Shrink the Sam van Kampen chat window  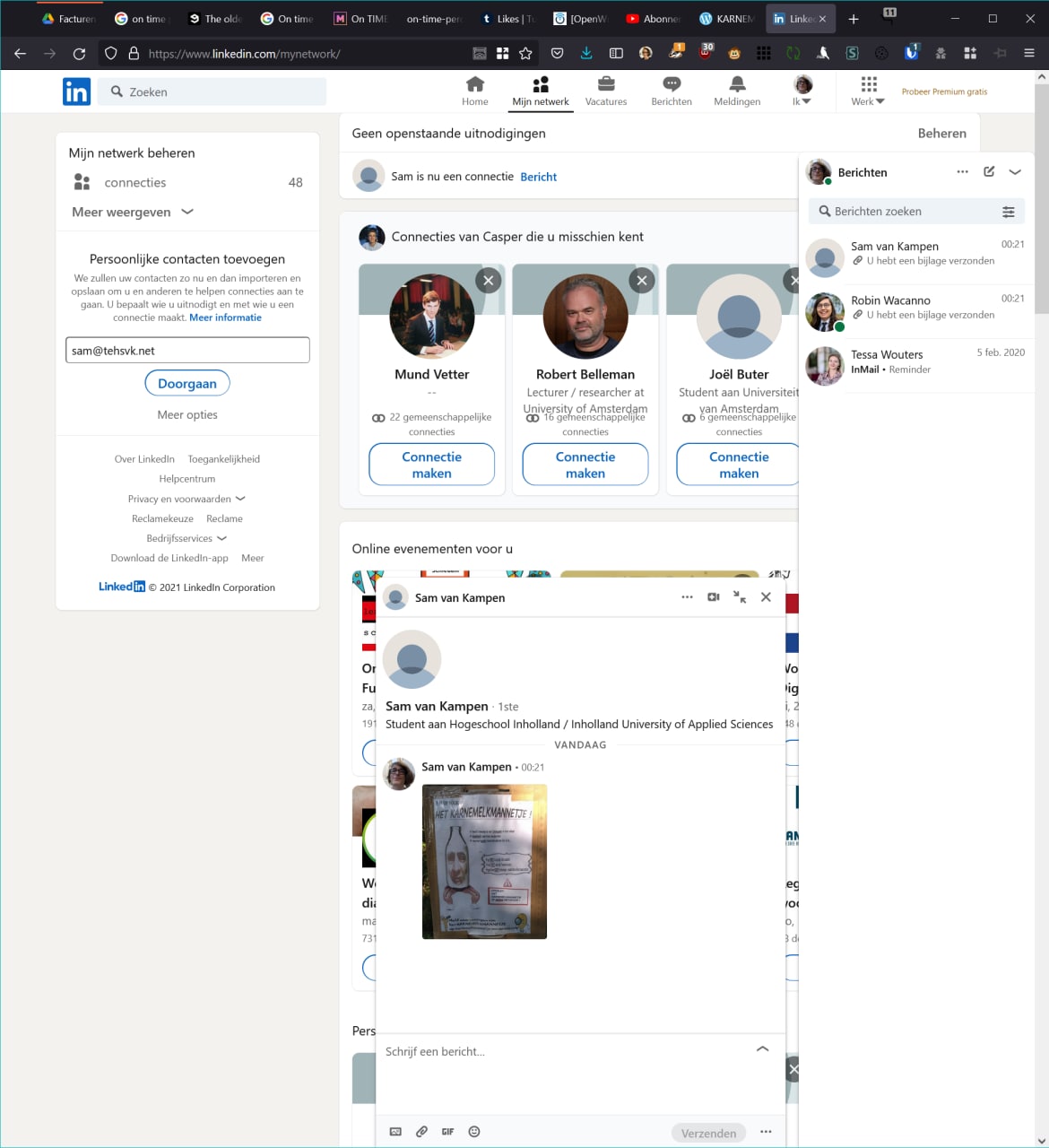[740, 597]
